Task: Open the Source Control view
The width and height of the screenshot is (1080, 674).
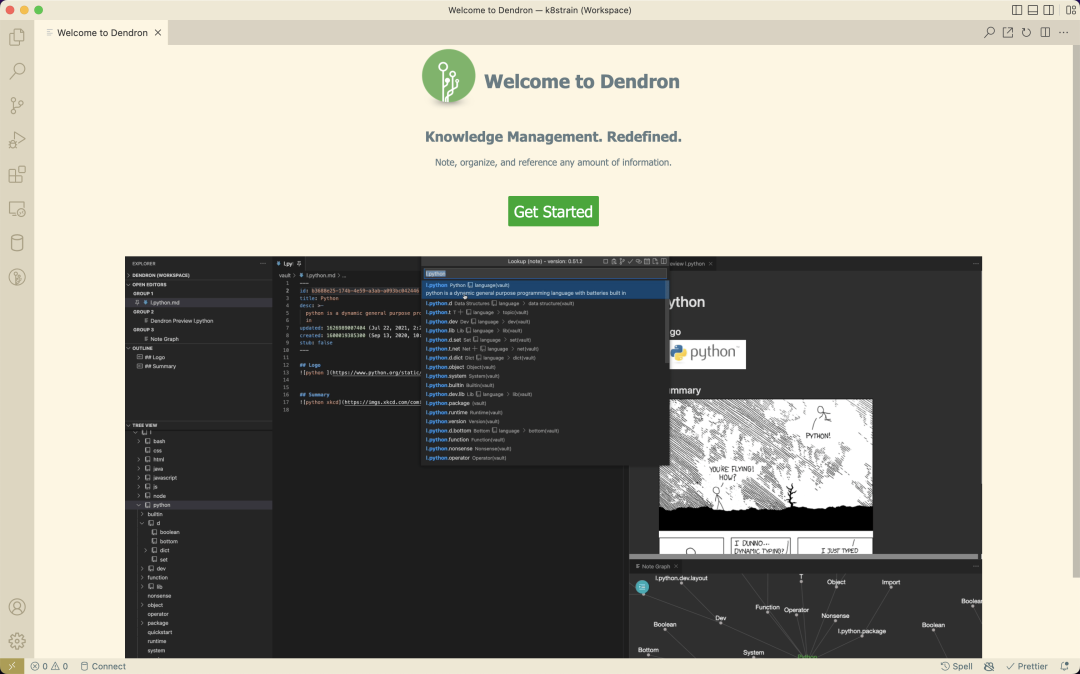Action: tap(17, 105)
